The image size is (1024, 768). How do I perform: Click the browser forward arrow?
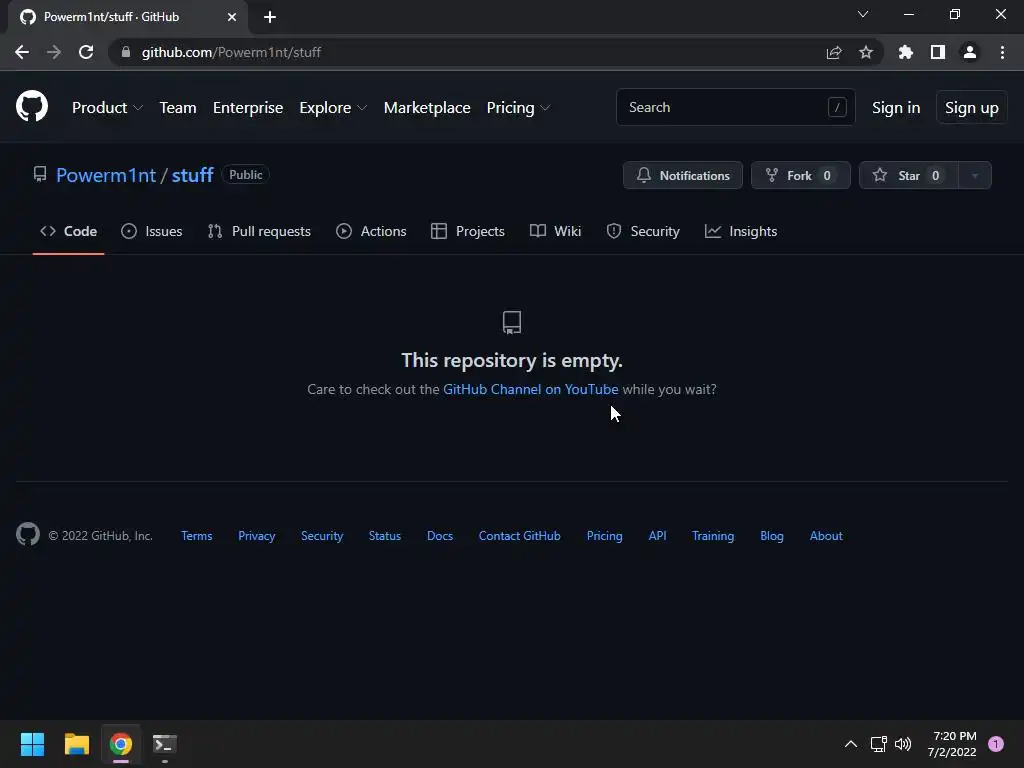coord(54,52)
